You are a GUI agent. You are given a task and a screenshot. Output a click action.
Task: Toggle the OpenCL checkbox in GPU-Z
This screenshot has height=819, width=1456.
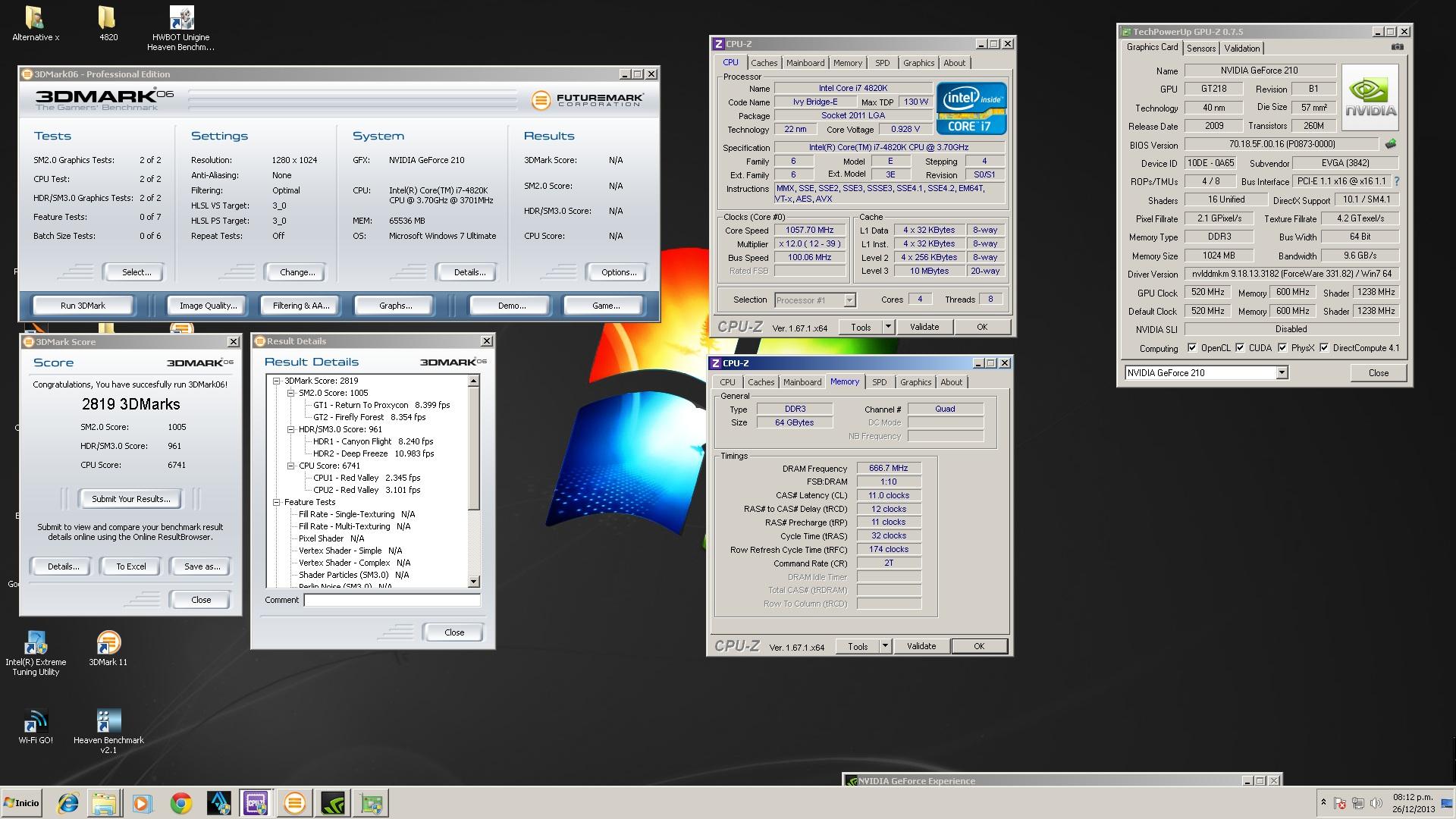[x=1192, y=348]
